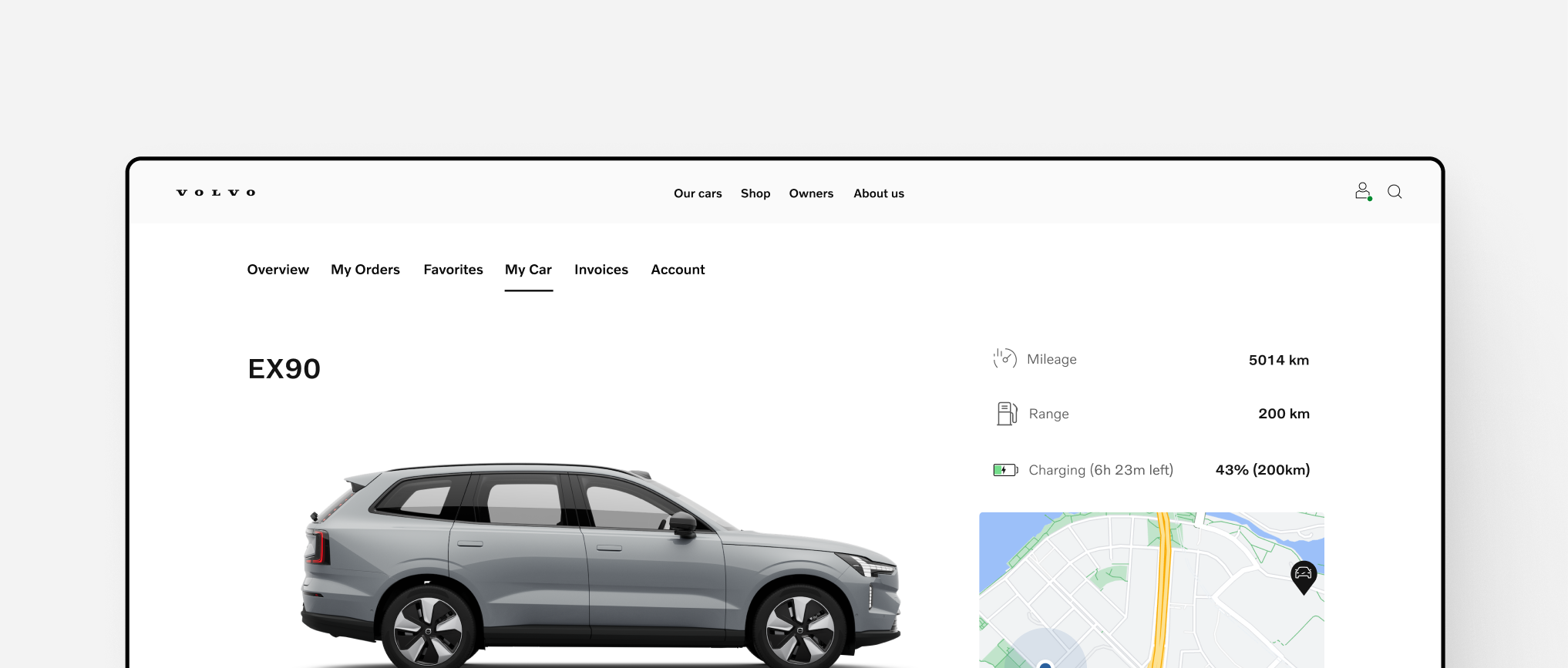Open About us navigation link
The image size is (1568, 668).
[x=878, y=193]
